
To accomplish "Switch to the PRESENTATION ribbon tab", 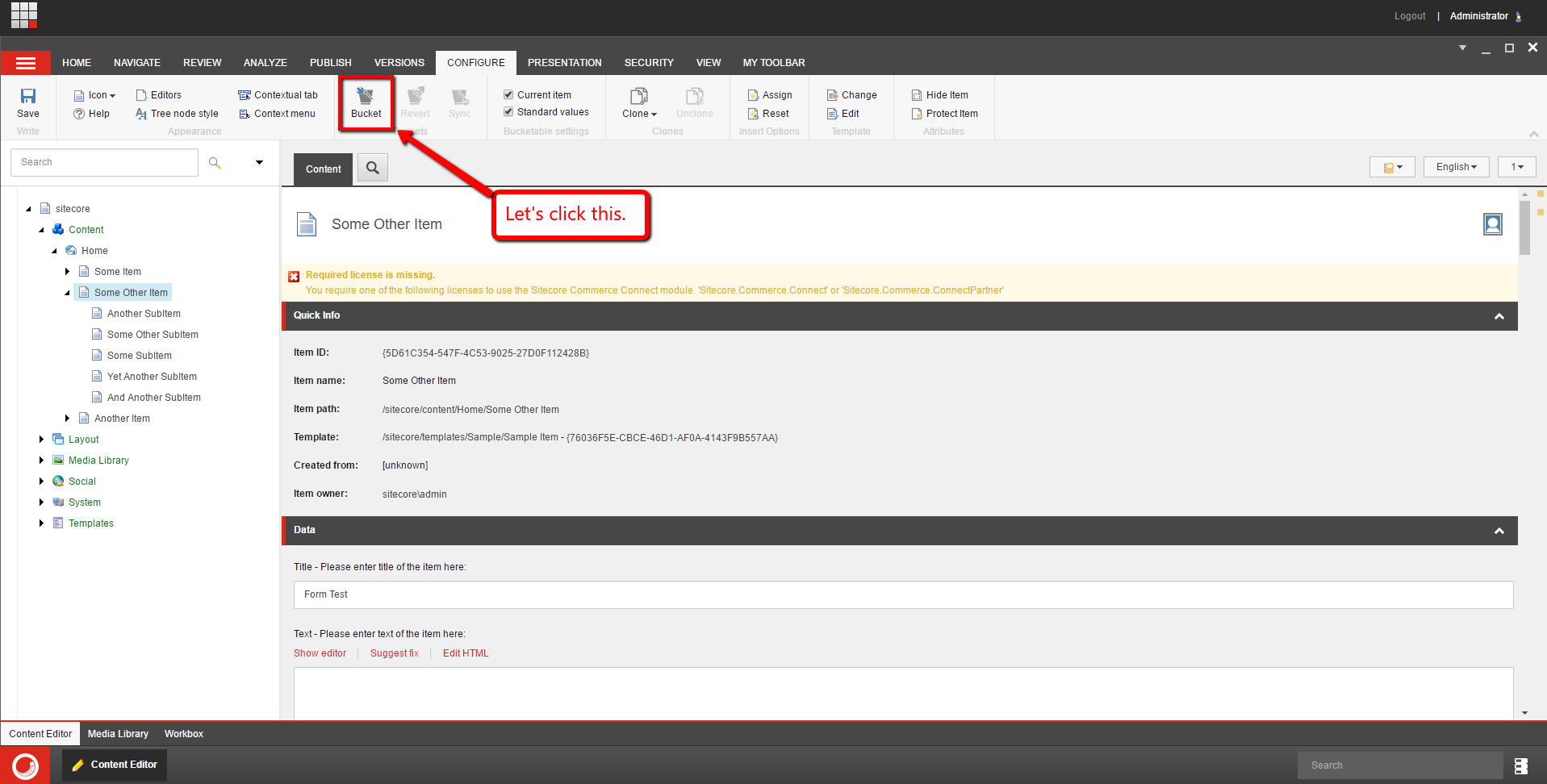I will point(564,63).
